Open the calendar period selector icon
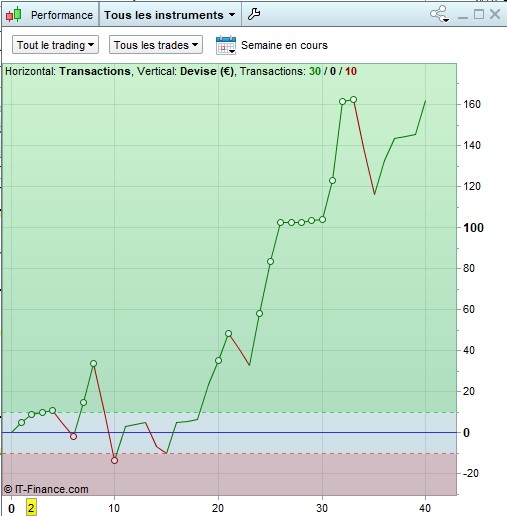This screenshot has width=507, height=516. [226, 45]
